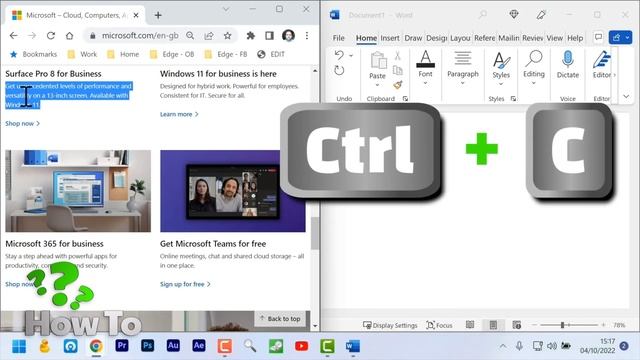This screenshot has width=640, height=360.
Task: Open Undo history dropdown arrow
Action: coord(351,55)
